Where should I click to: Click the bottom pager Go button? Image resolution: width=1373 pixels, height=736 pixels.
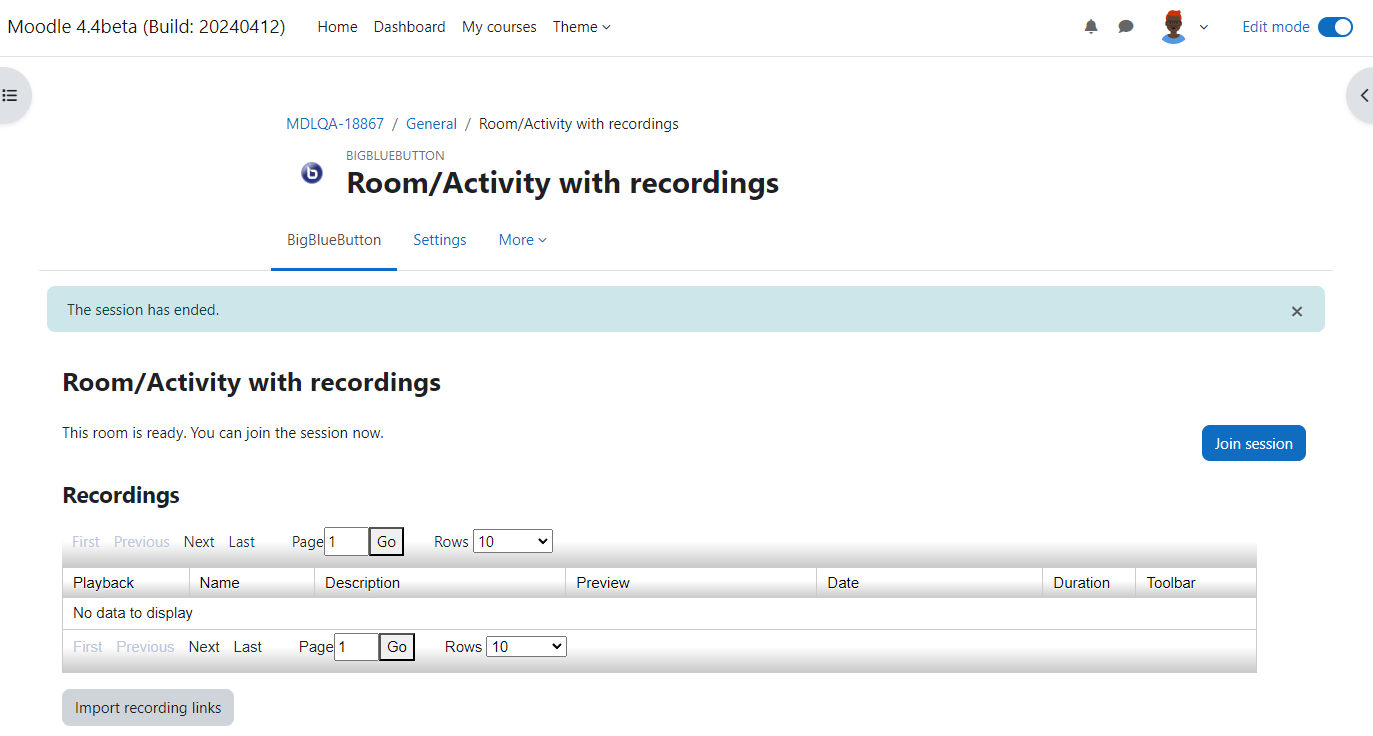tap(397, 647)
